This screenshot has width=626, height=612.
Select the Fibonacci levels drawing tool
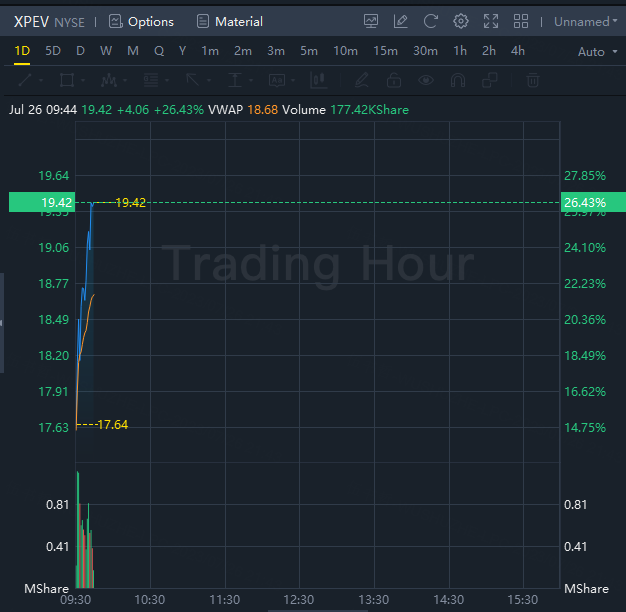pyautogui.click(x=151, y=80)
